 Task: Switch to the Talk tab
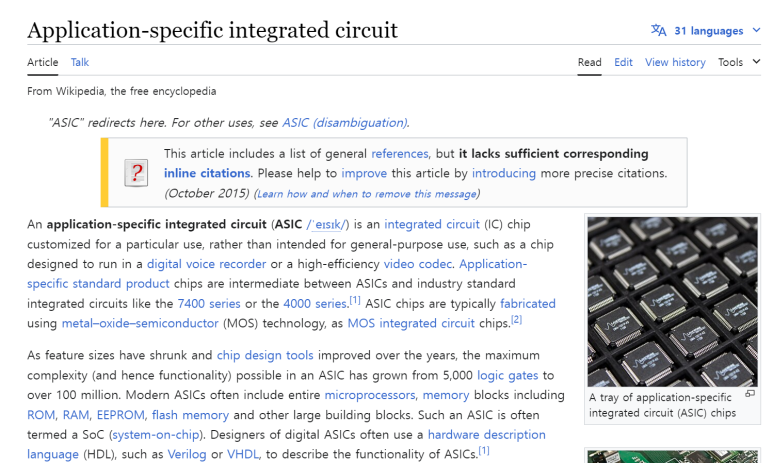tap(79, 62)
